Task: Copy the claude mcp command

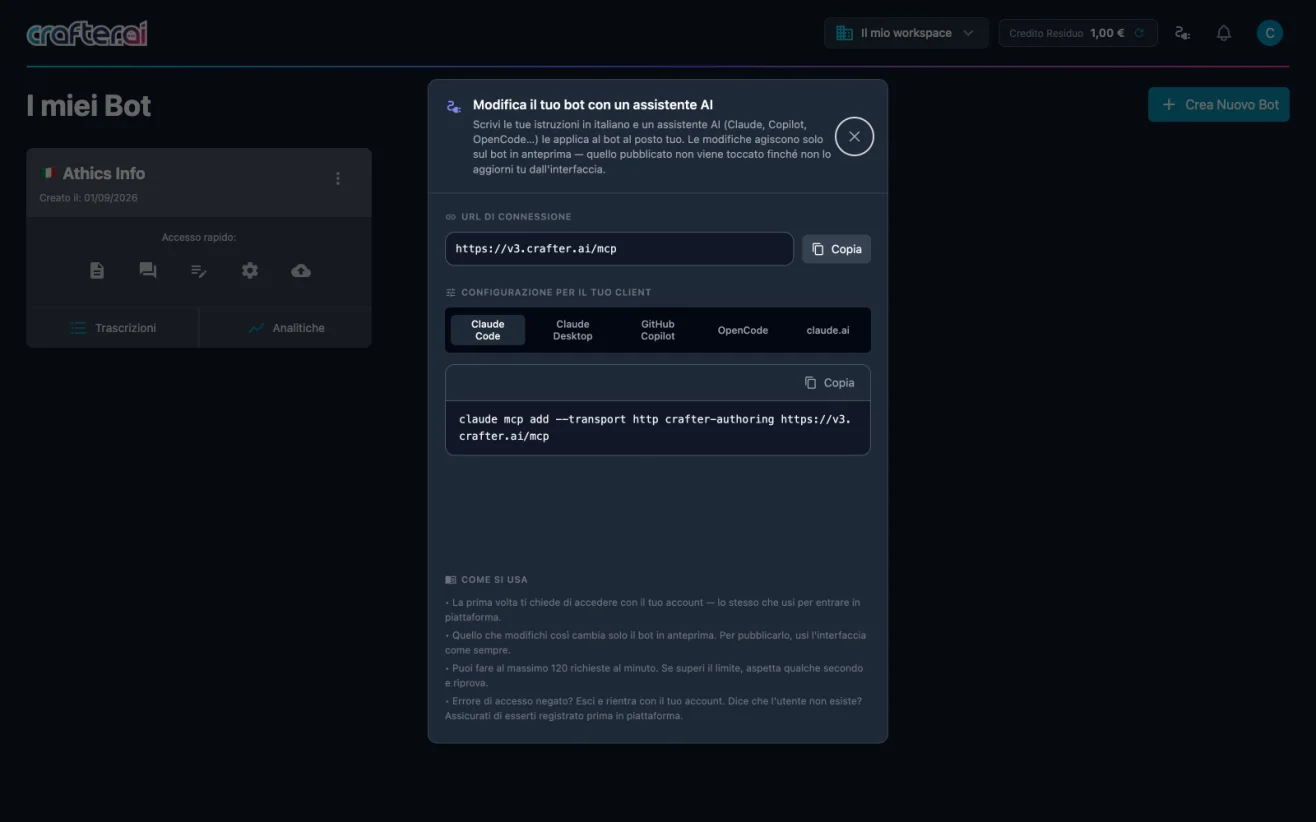Action: 829,383
